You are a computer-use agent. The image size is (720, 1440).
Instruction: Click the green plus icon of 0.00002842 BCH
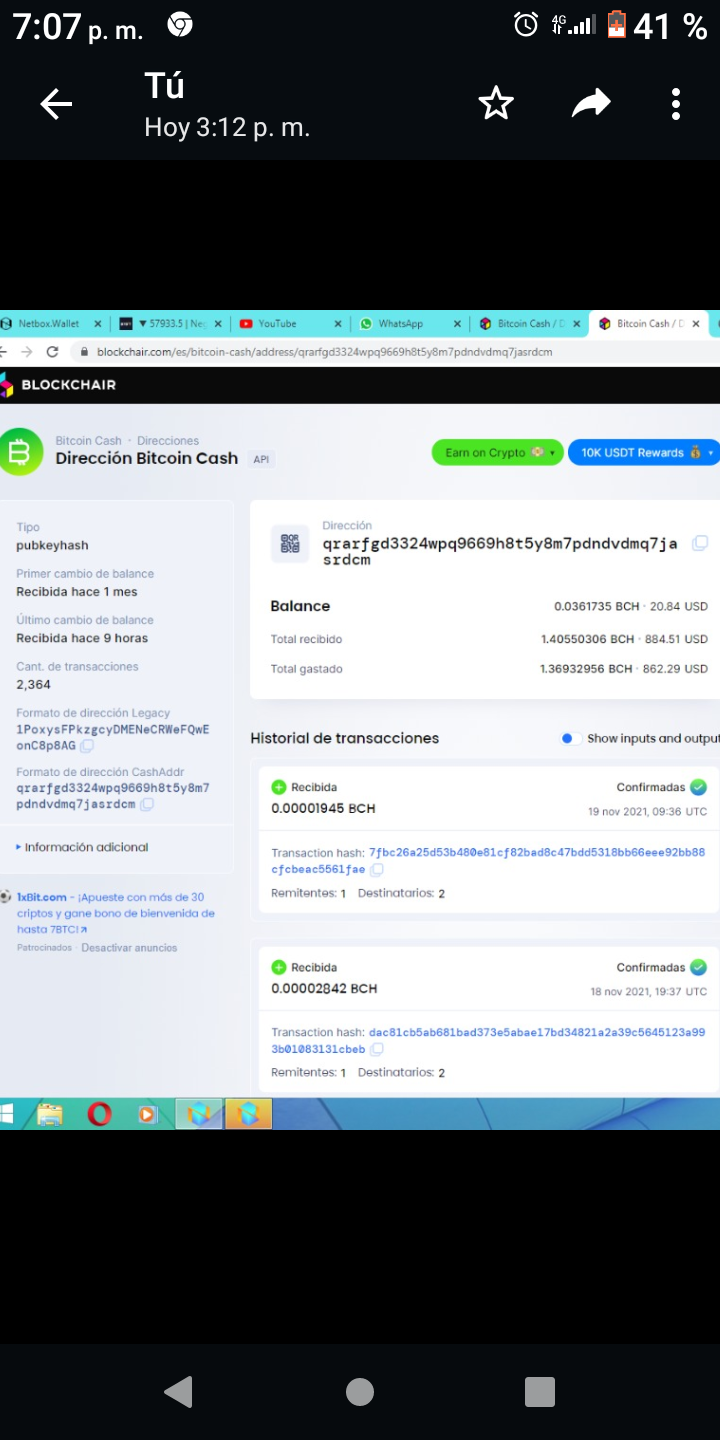[279, 967]
